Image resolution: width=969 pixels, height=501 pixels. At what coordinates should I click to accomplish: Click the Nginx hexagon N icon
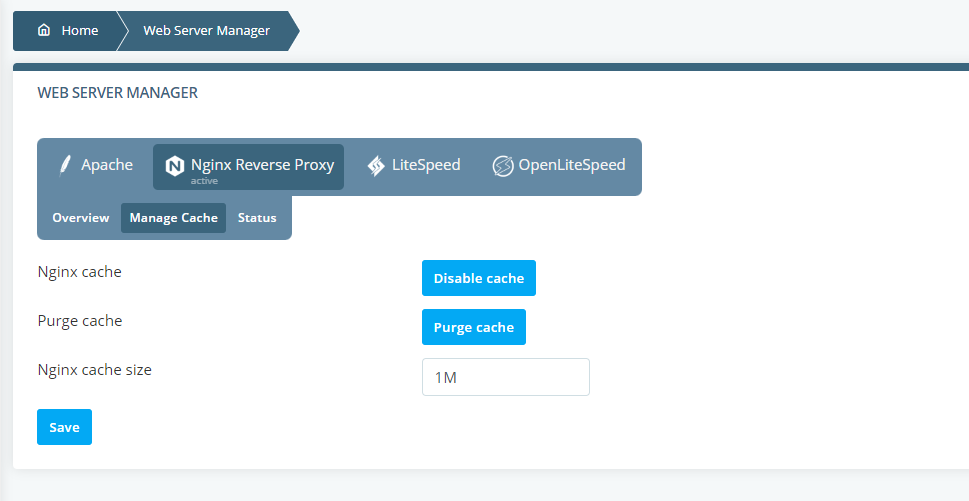[x=175, y=166]
